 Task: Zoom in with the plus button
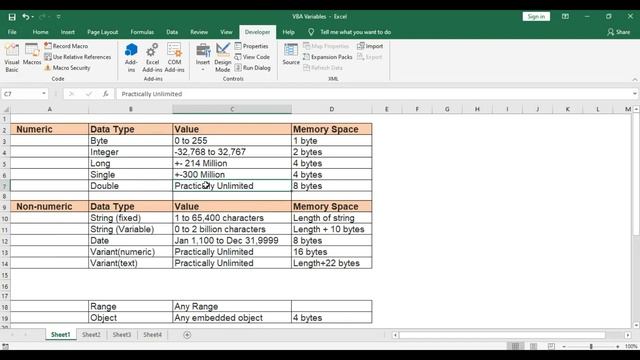coord(618,346)
